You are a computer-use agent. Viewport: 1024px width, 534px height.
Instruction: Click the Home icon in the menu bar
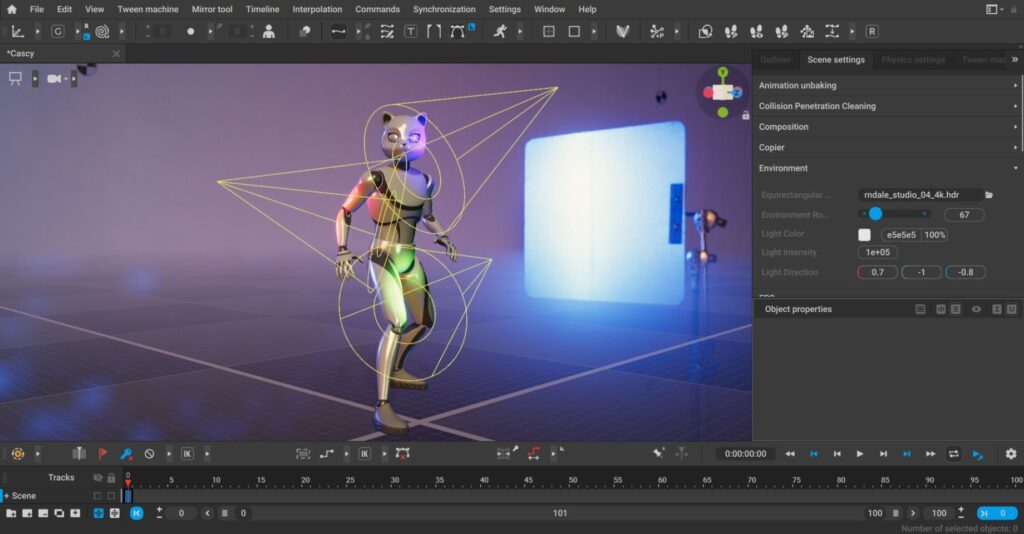(11, 9)
